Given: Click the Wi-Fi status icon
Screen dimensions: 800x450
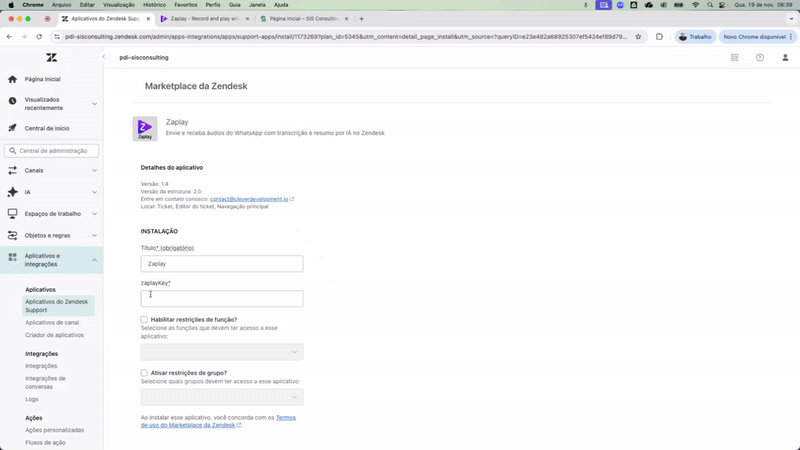Looking at the screenshot, I should point(695,5).
